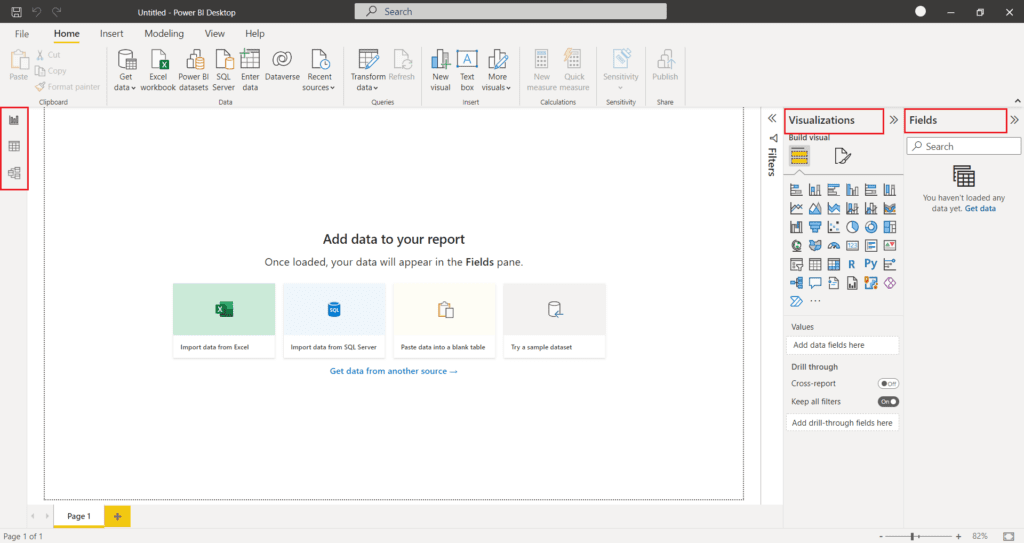Toggle Cross-report drill through switch
Image resolution: width=1024 pixels, height=543 pixels.
pyautogui.click(x=888, y=384)
